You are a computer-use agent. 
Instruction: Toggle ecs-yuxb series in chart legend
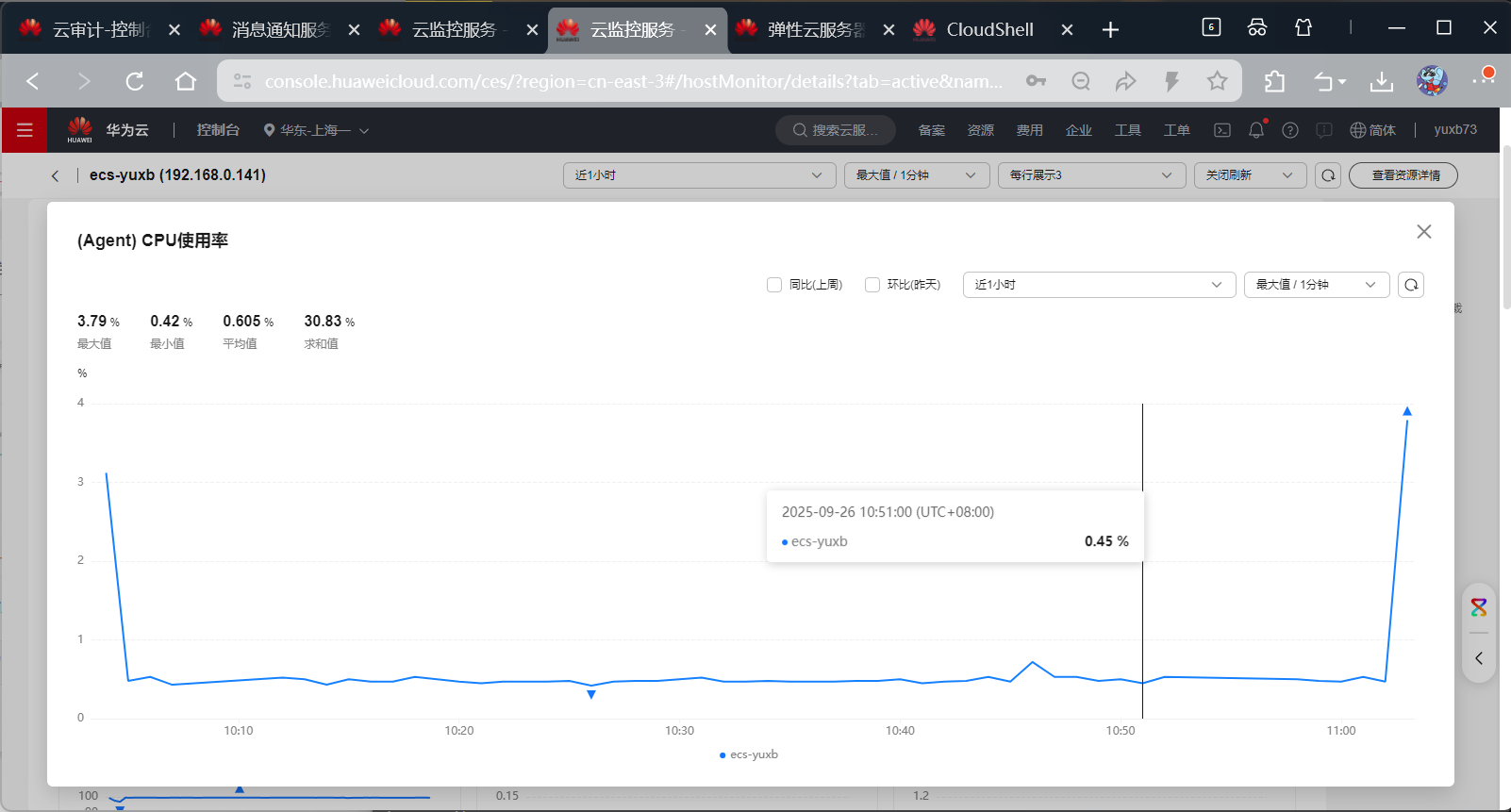click(x=749, y=754)
